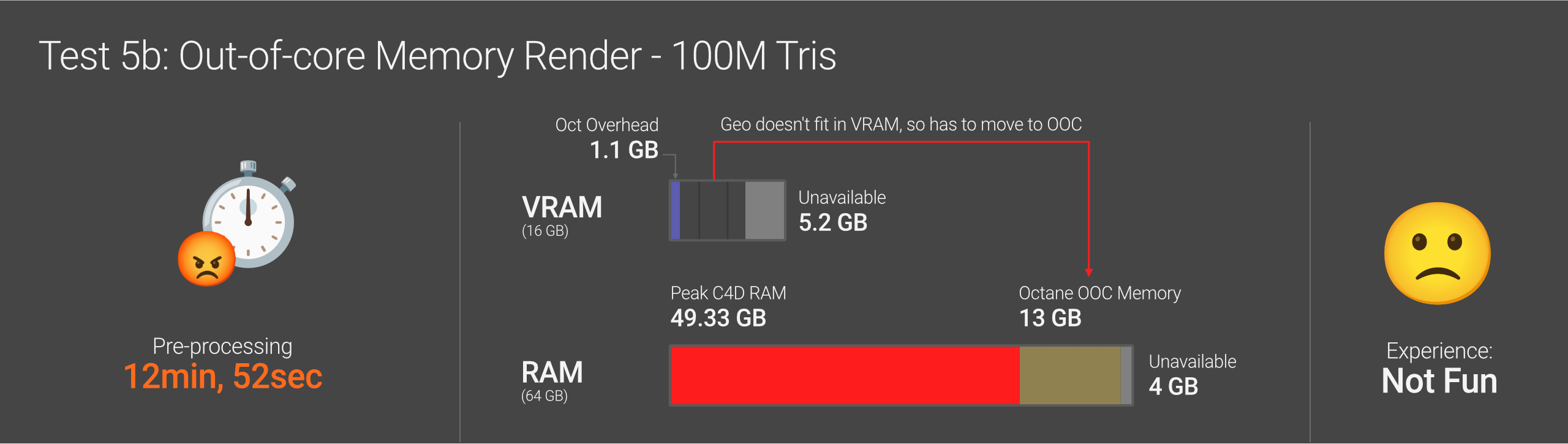
Task: Click the Not Fun experience text
Action: pyautogui.click(x=1439, y=381)
